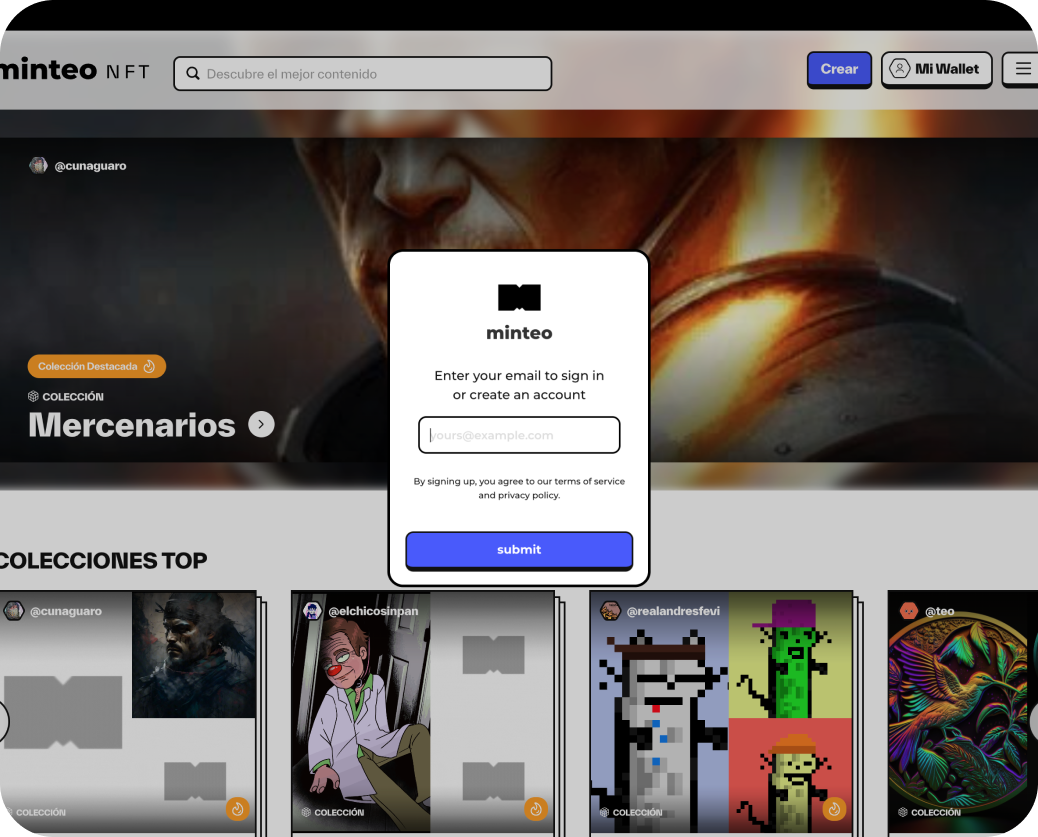The height and width of the screenshot is (837, 1038).
Task: Focus the 'Descubre el mejor contenido' search field
Action: pos(362,74)
